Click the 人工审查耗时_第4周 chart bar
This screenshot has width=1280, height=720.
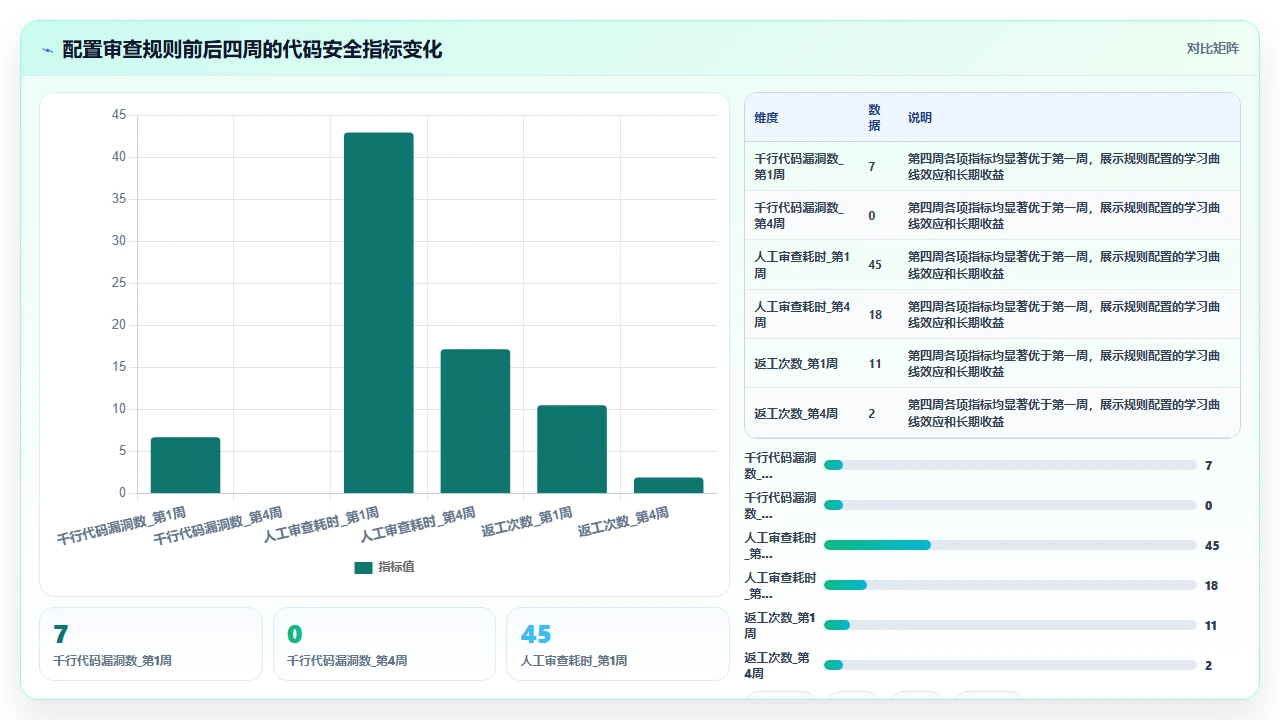pyautogui.click(x=475, y=421)
